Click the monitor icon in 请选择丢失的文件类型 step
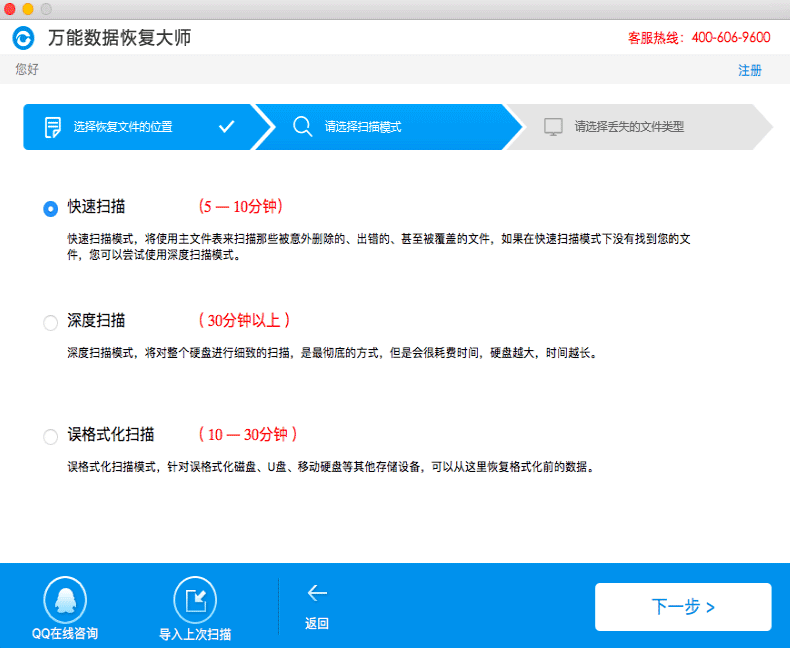The width and height of the screenshot is (790, 649). (x=553, y=127)
